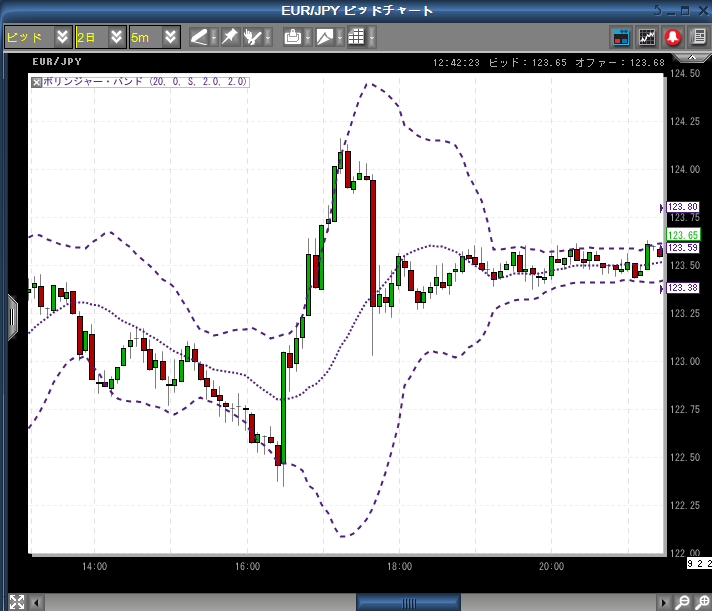Click the grid display icon
The width and height of the screenshot is (712, 611).
tap(356, 37)
